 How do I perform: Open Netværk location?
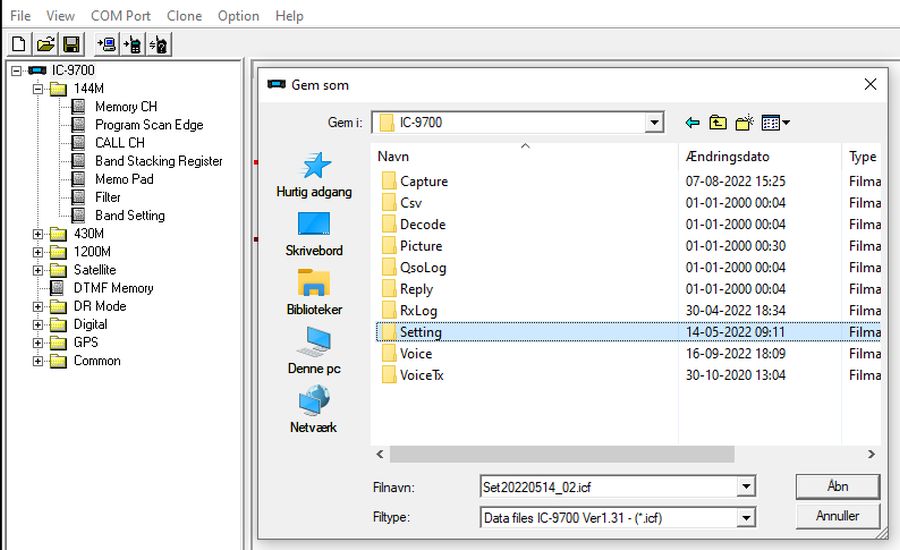point(314,410)
